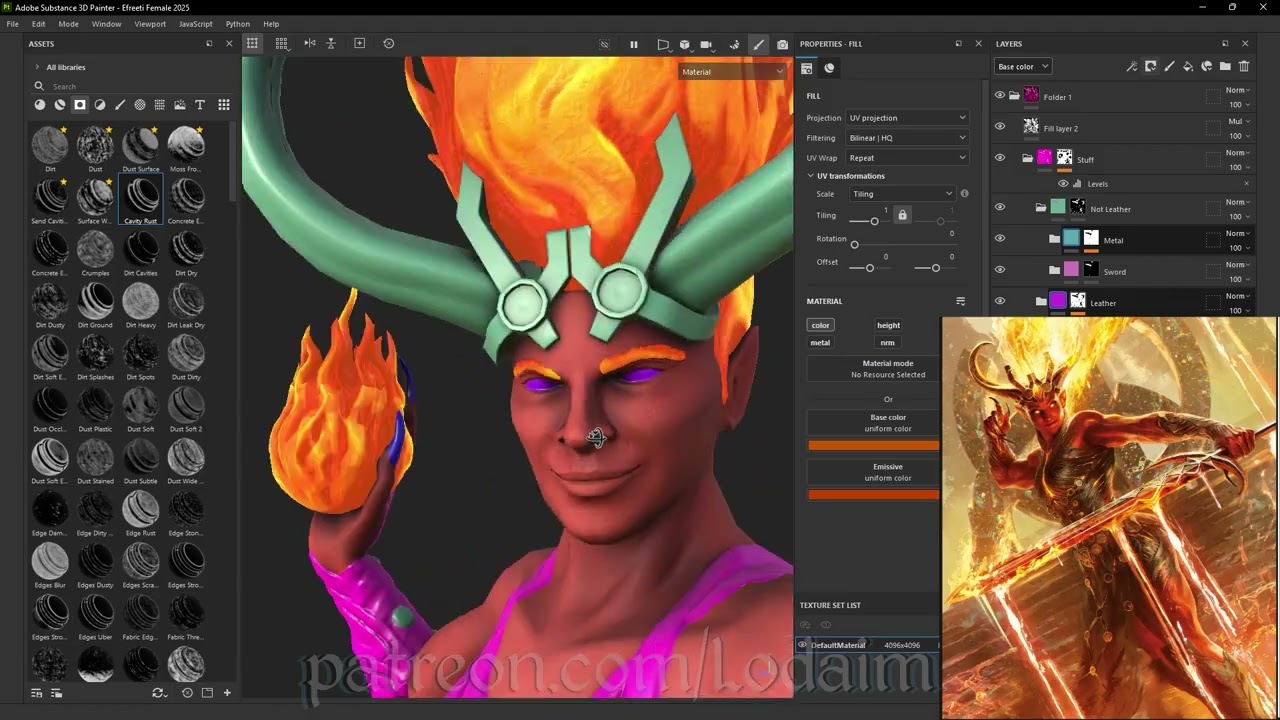Hide the Folder 1 layer

999,96
